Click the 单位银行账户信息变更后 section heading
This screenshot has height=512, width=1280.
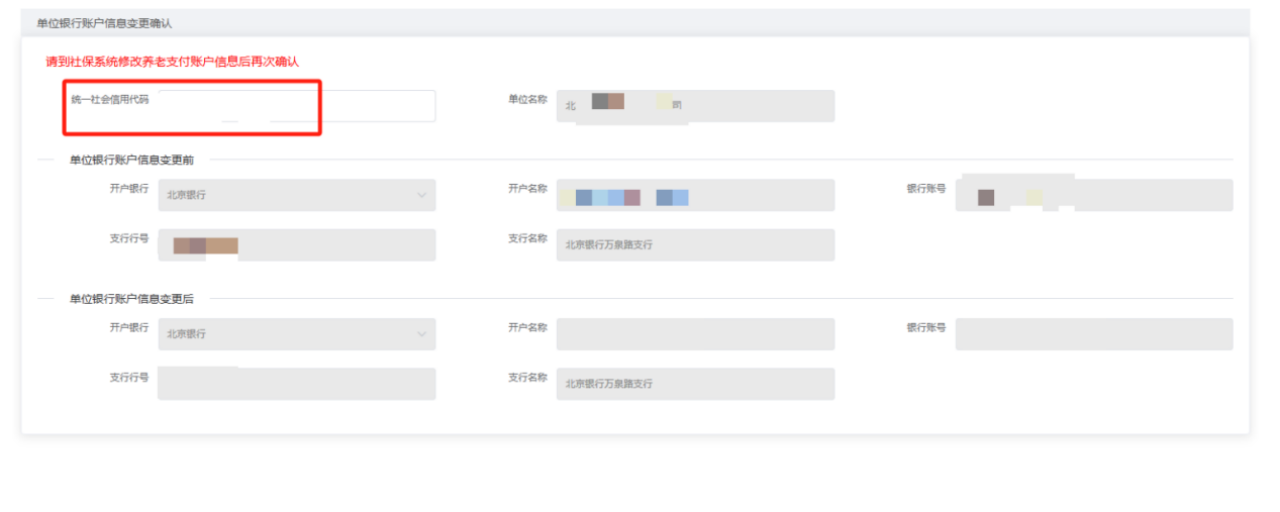(131, 298)
